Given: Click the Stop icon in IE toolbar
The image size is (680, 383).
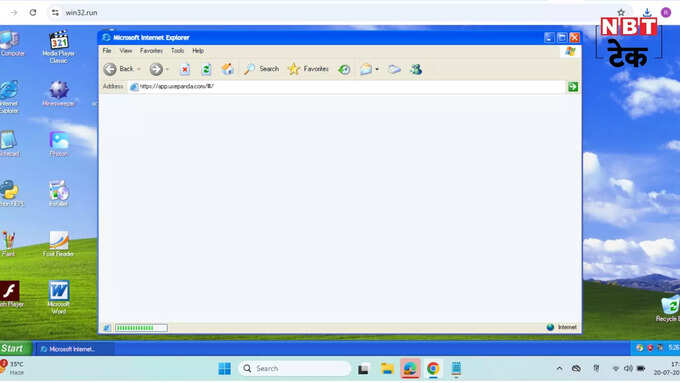Looking at the screenshot, I should 185,69.
